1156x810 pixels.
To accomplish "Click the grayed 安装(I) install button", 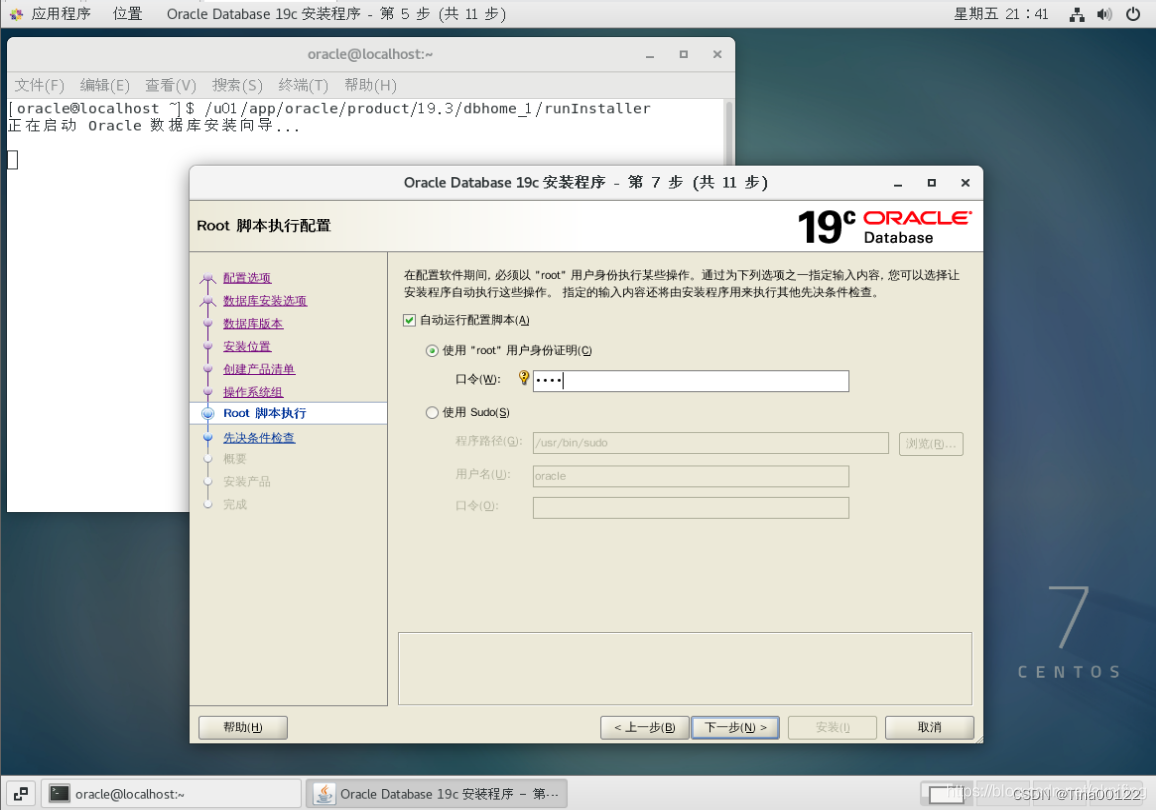I will pos(832,727).
